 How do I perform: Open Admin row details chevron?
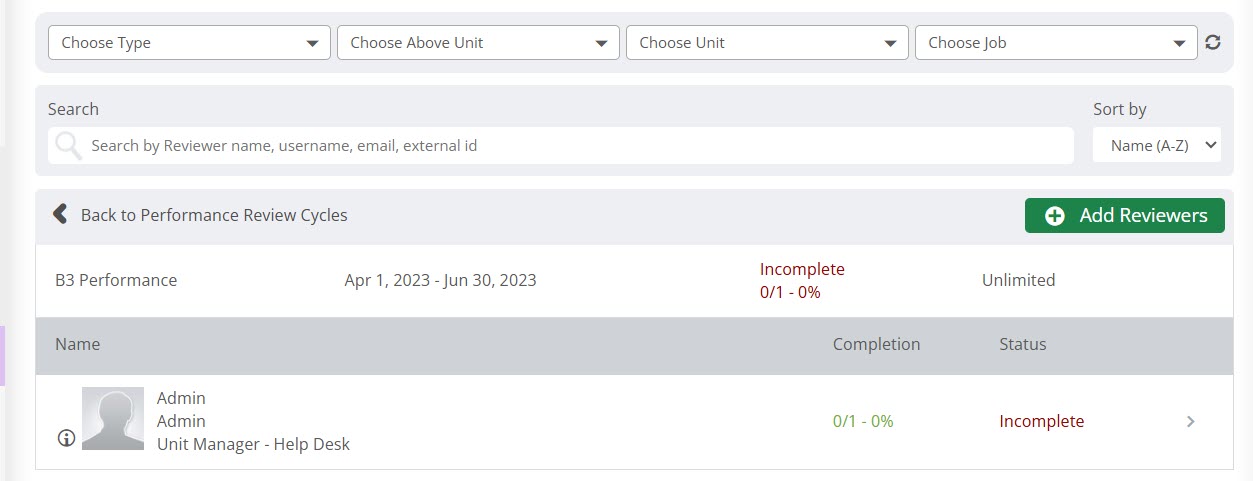[1190, 422]
